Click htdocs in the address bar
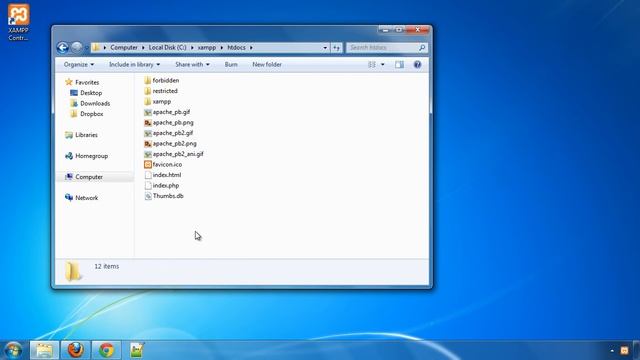The image size is (640, 360). [236, 48]
